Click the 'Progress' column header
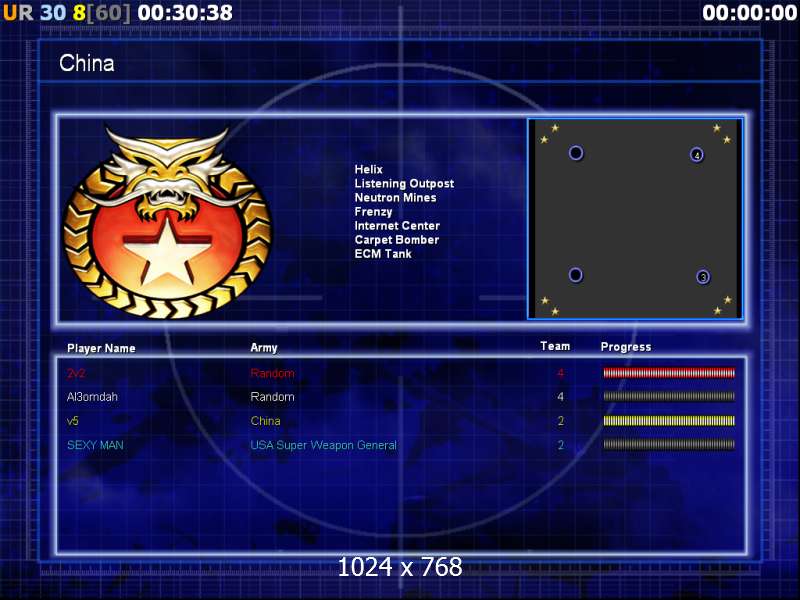Image resolution: width=800 pixels, height=600 pixels. pyautogui.click(x=626, y=347)
